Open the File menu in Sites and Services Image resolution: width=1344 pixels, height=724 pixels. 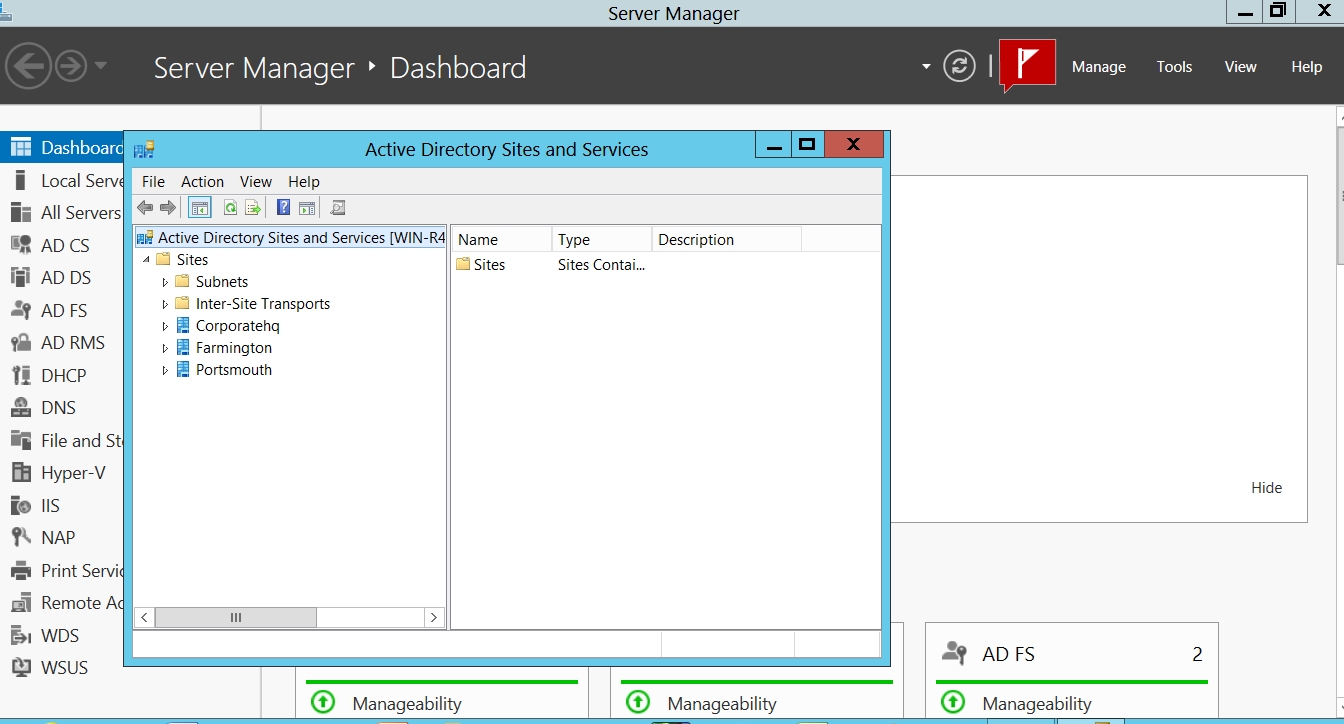coord(153,182)
